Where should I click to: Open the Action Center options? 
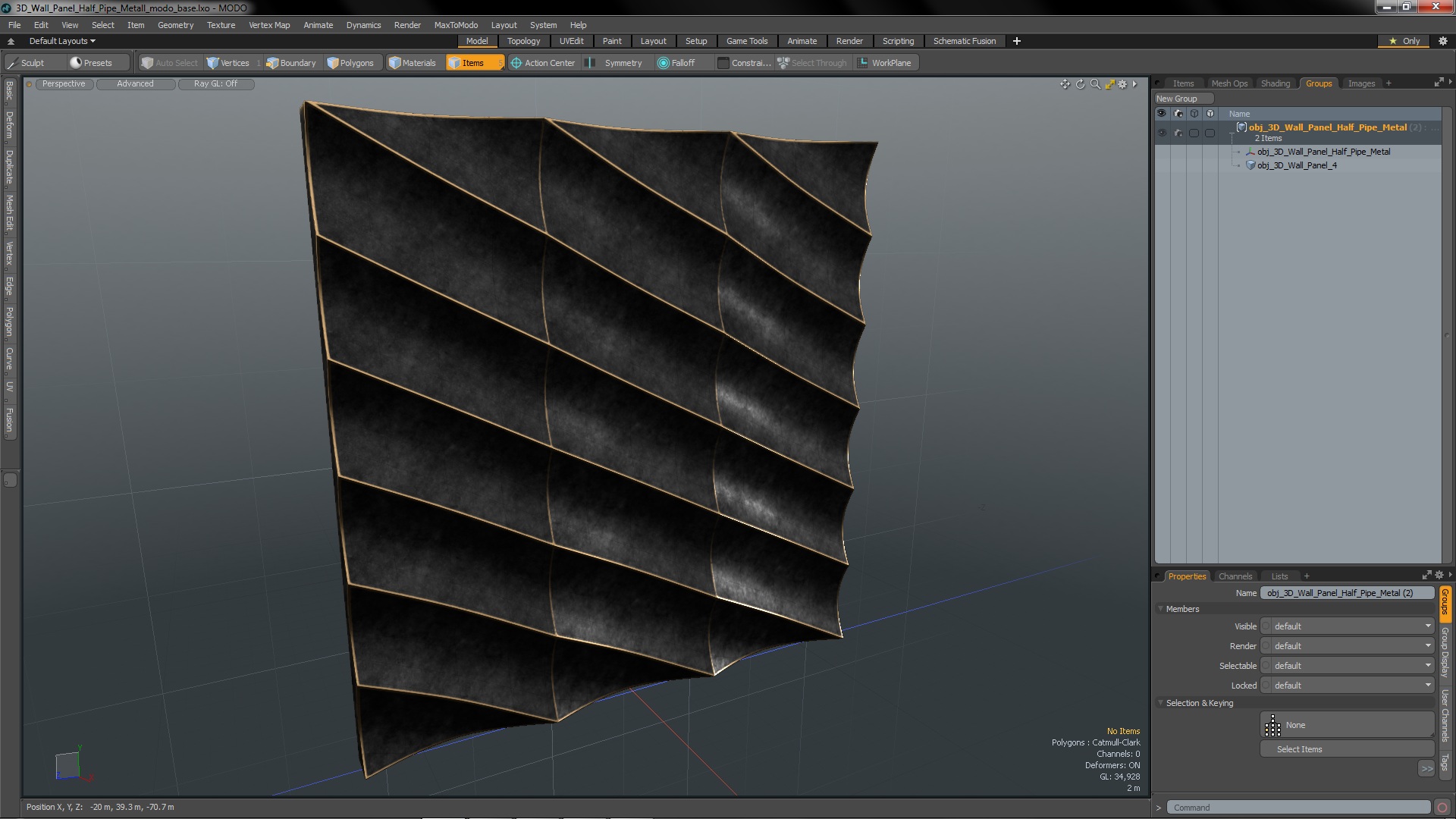[543, 63]
